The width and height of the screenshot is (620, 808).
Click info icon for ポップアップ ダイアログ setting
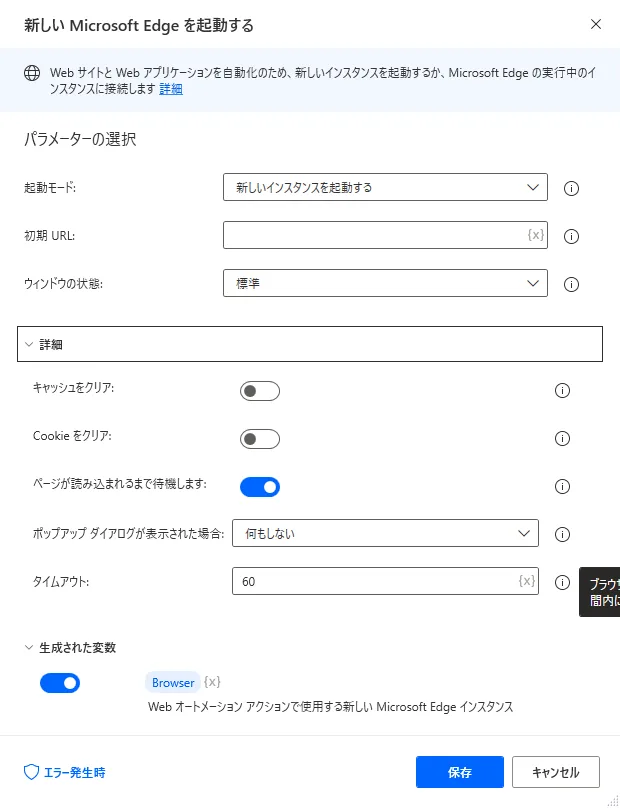[562, 534]
